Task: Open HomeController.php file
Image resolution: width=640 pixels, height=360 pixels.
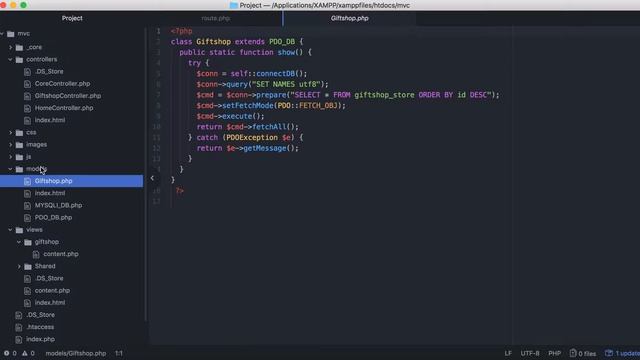Action: point(64,108)
